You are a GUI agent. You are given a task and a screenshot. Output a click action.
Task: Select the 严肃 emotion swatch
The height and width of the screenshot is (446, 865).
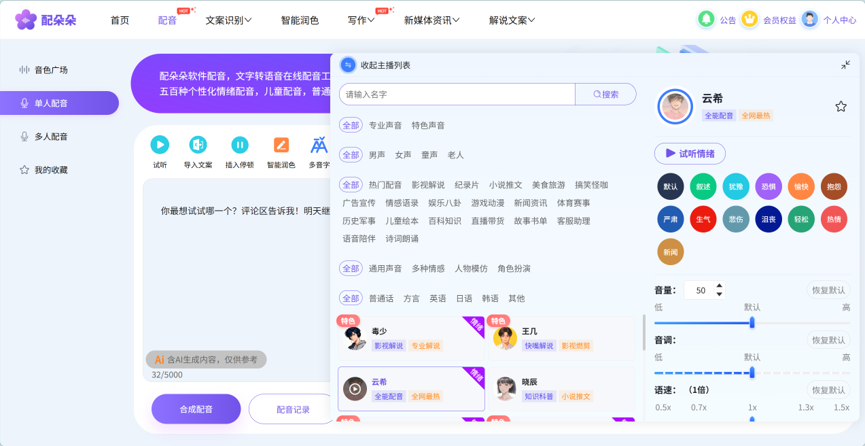[x=671, y=219]
